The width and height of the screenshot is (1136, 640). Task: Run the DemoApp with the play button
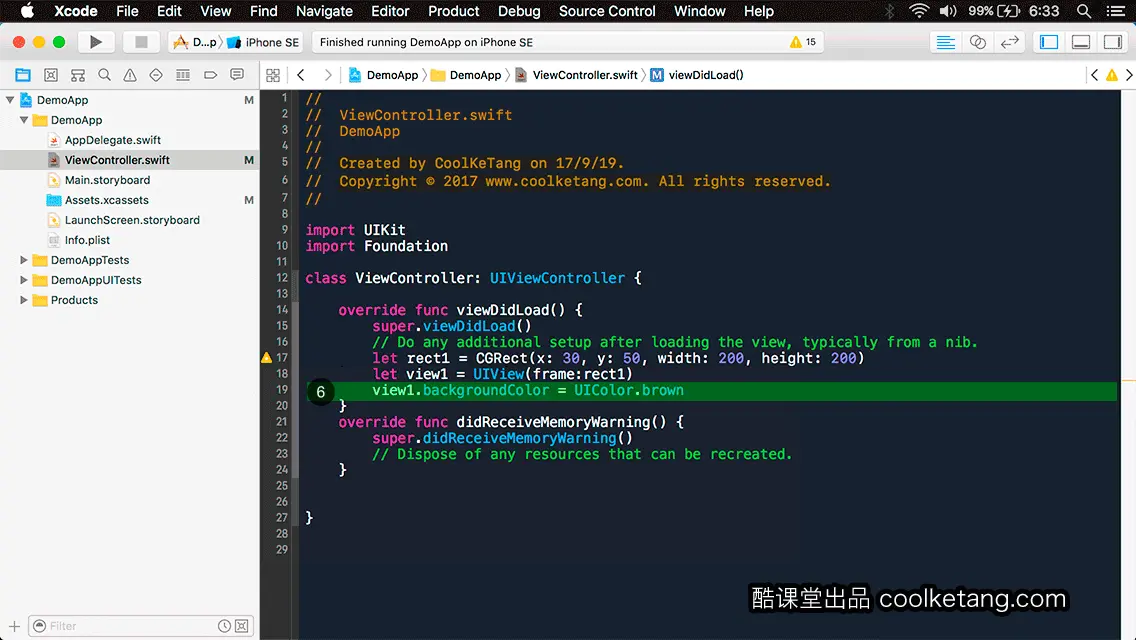coord(96,42)
